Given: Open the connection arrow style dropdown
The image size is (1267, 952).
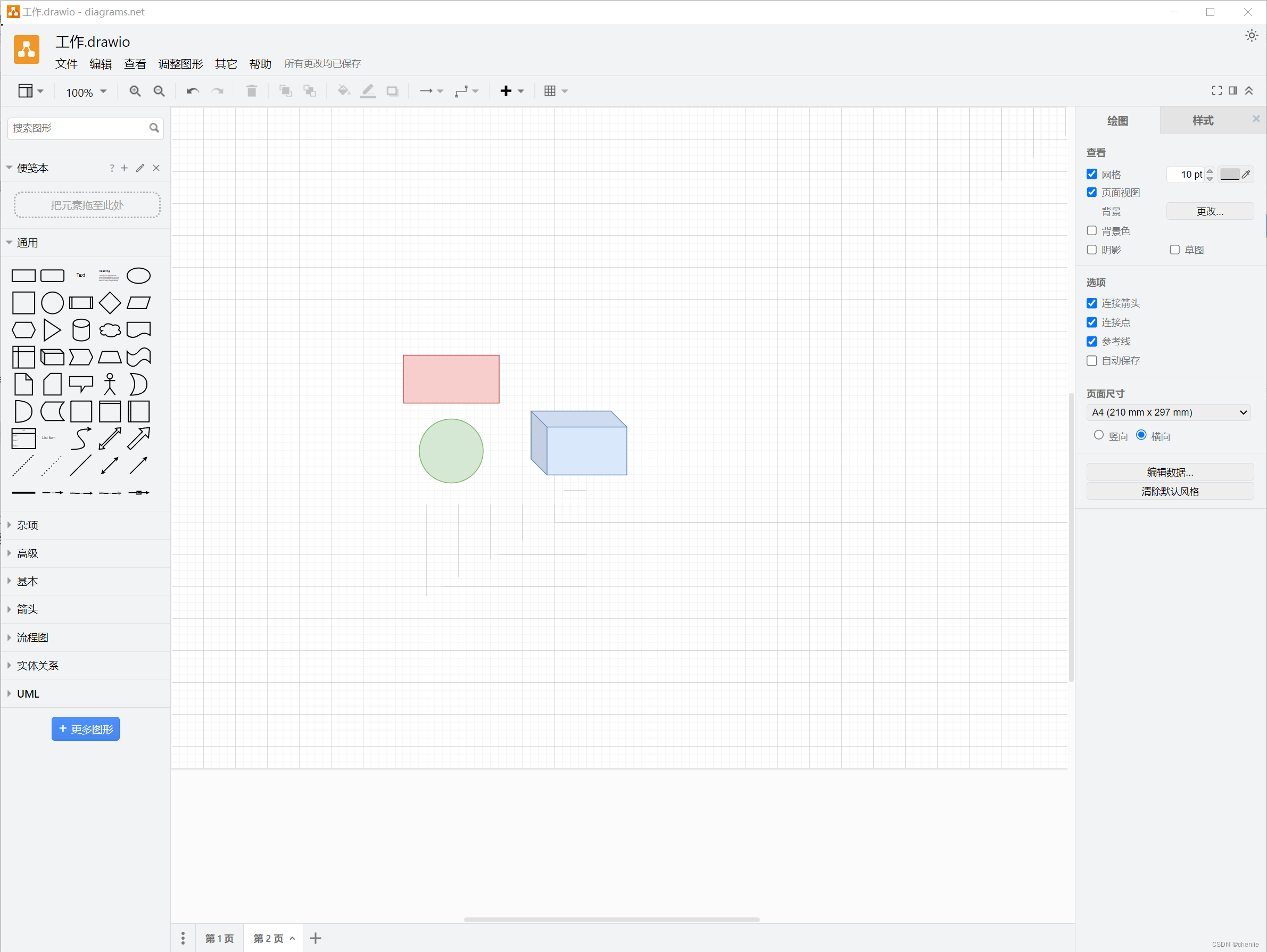Looking at the screenshot, I should point(432,91).
